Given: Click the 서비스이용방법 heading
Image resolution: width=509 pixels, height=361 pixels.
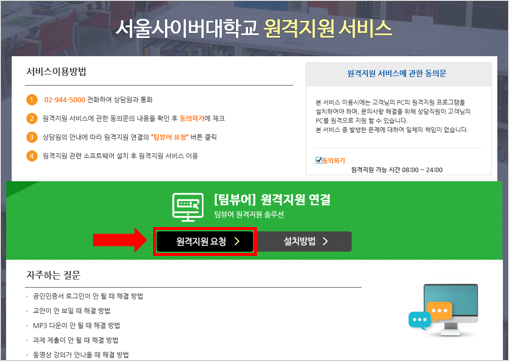Looking at the screenshot, I should click(56, 71).
